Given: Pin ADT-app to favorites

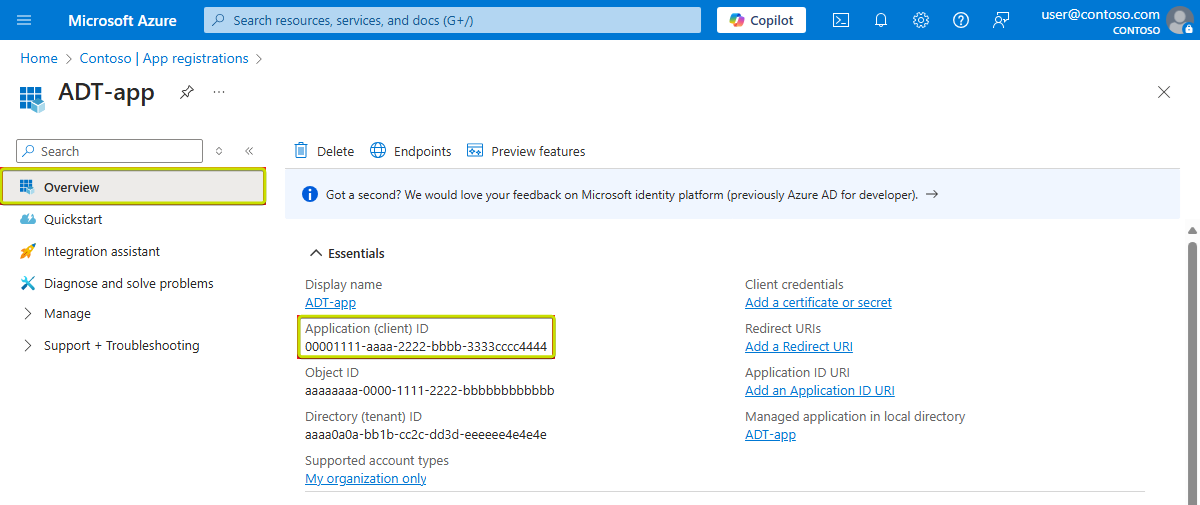Looking at the screenshot, I should tap(186, 92).
